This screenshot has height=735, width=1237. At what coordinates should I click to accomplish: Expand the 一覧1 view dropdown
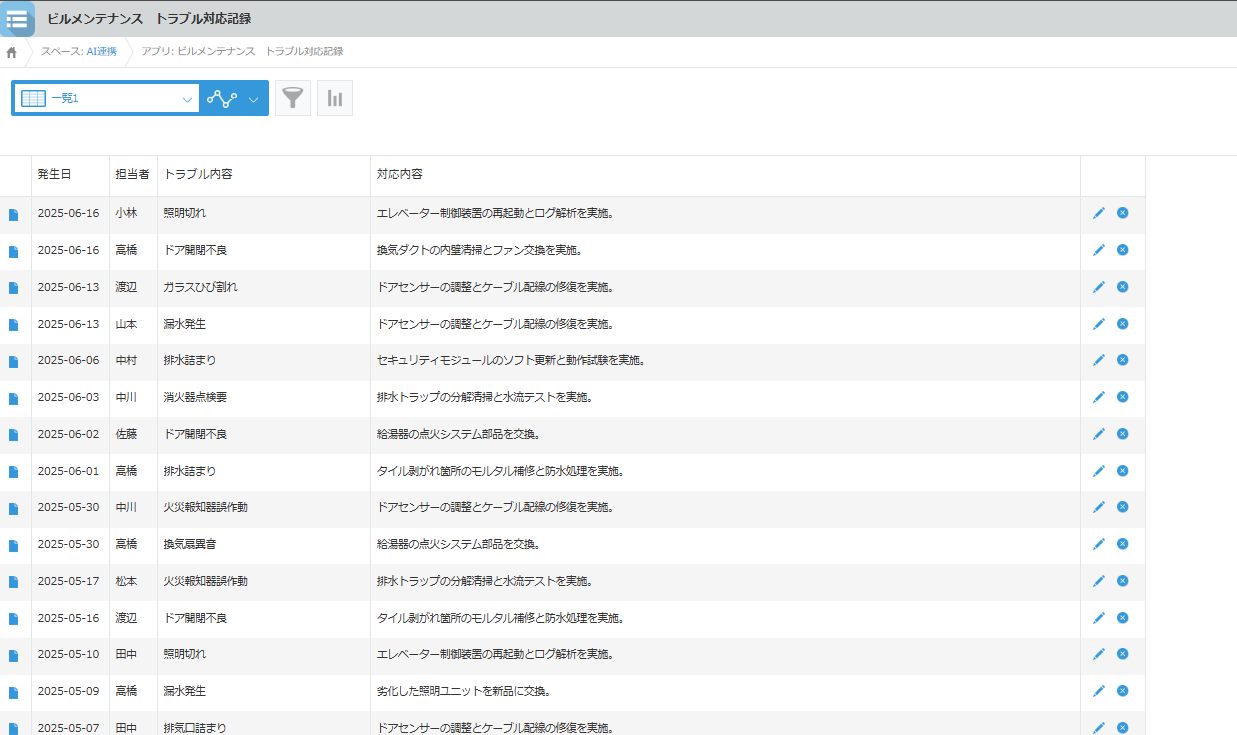(x=187, y=99)
